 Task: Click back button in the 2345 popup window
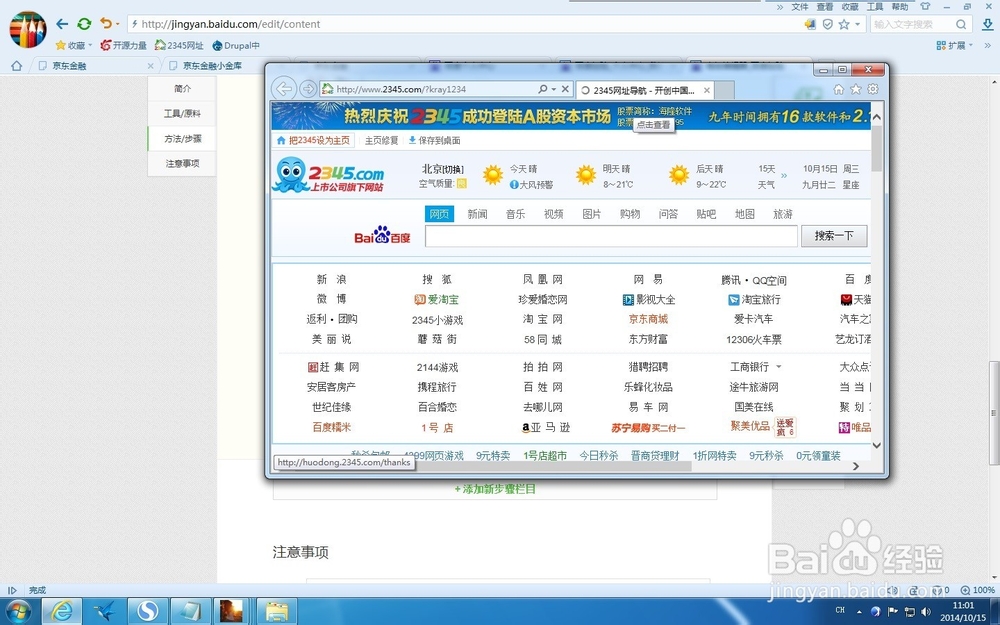pos(284,89)
